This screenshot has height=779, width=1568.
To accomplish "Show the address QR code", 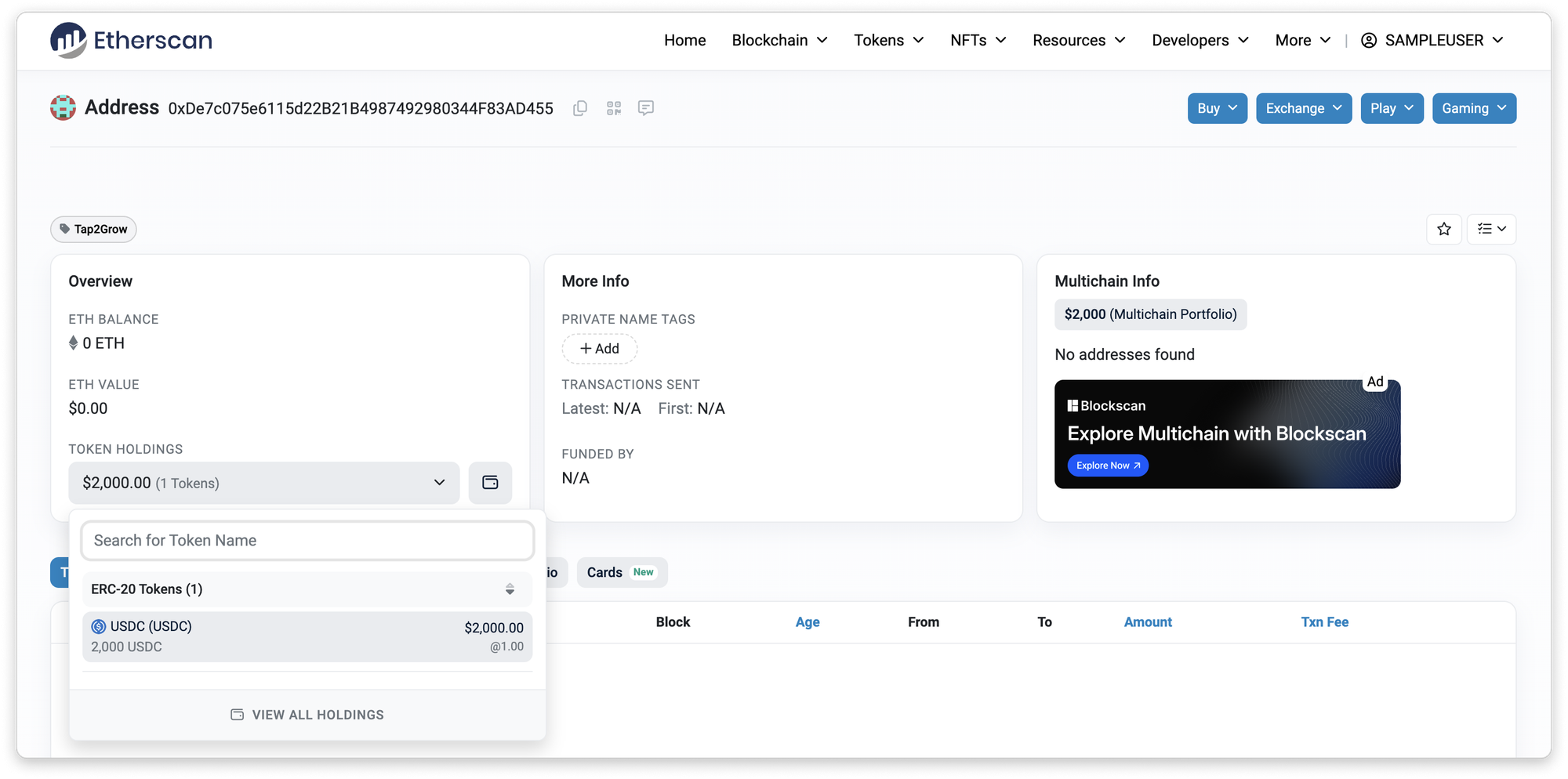I will coord(614,108).
